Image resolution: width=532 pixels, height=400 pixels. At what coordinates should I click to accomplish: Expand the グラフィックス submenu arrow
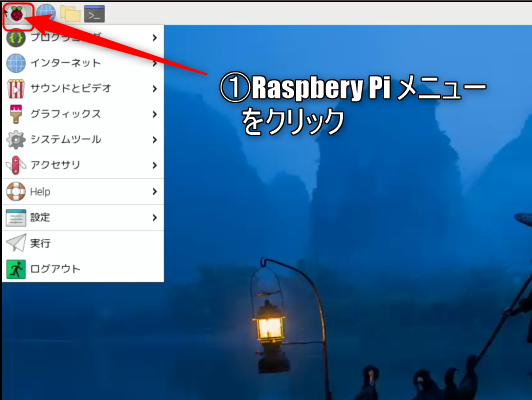pyautogui.click(x=155, y=114)
